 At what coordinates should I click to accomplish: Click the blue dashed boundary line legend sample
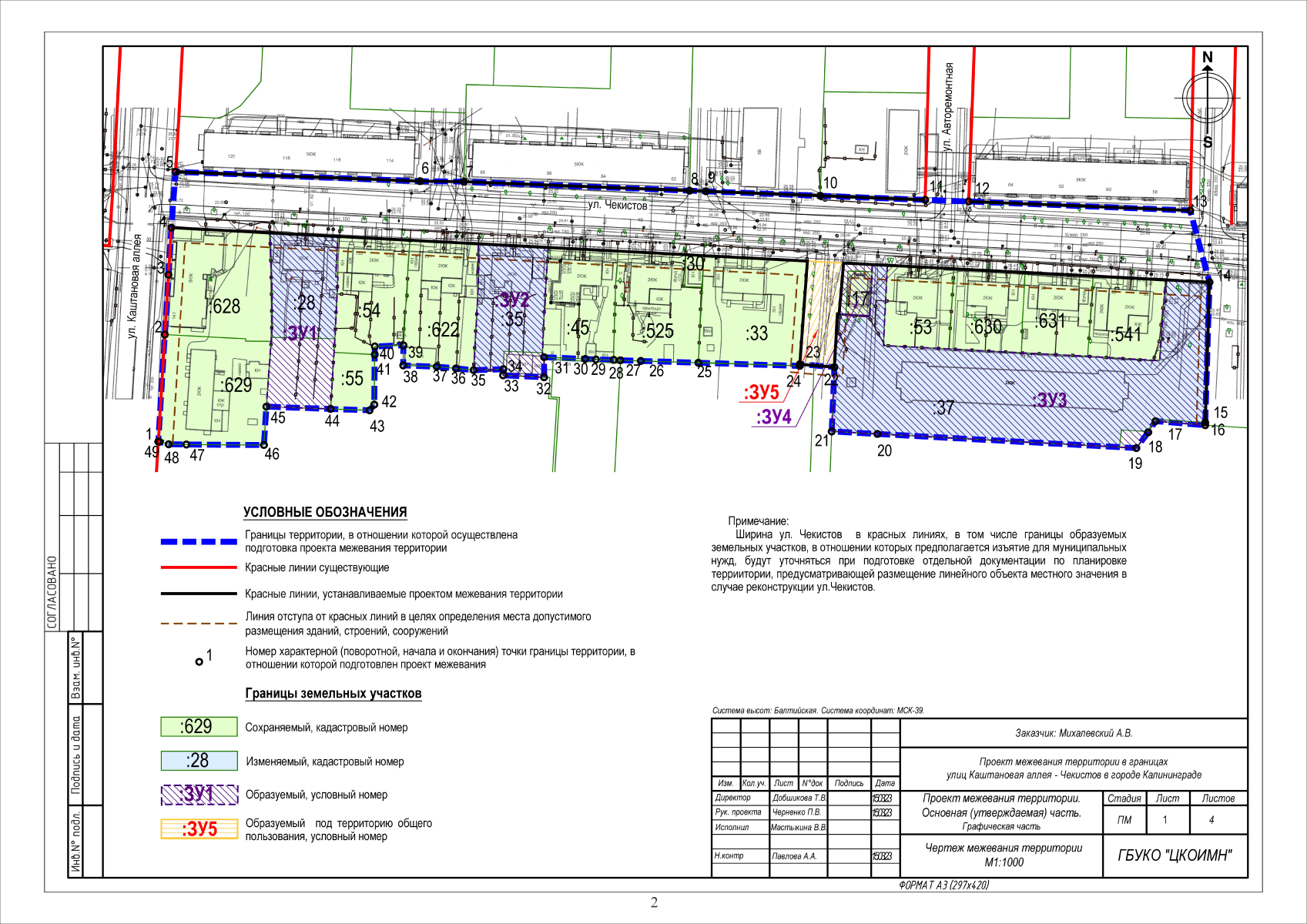(x=199, y=541)
